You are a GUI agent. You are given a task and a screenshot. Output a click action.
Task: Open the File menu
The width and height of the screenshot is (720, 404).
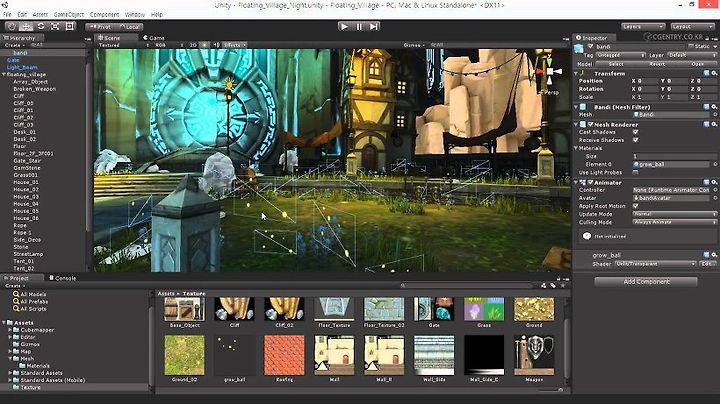(7, 15)
